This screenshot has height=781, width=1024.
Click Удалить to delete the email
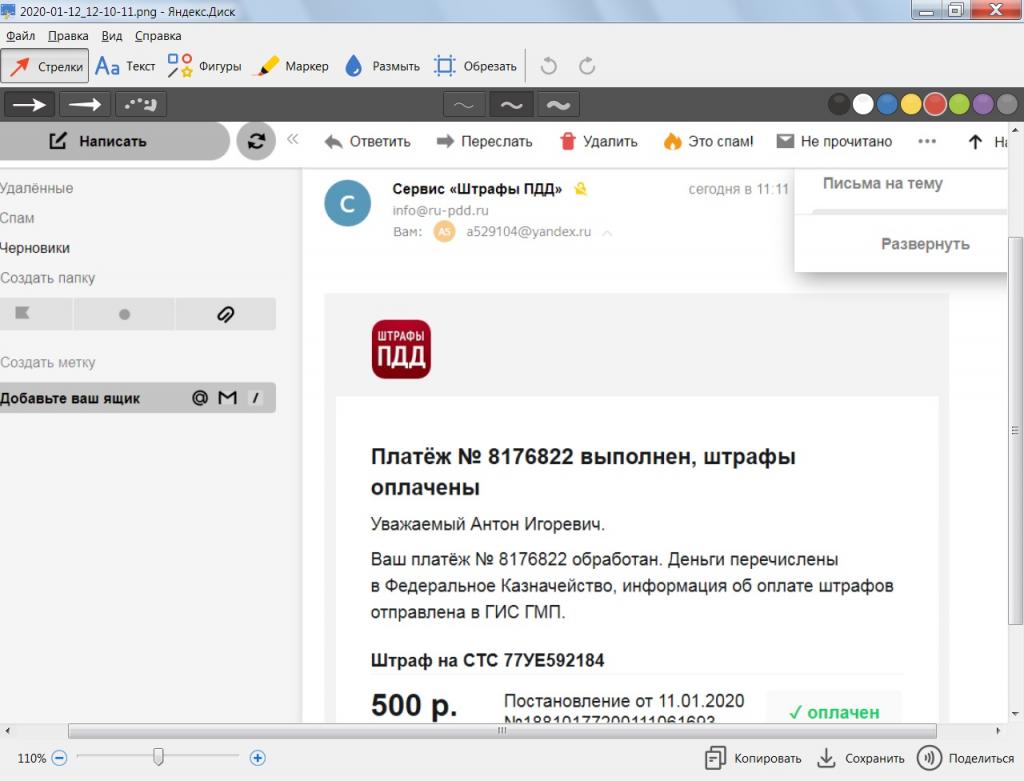(x=599, y=142)
